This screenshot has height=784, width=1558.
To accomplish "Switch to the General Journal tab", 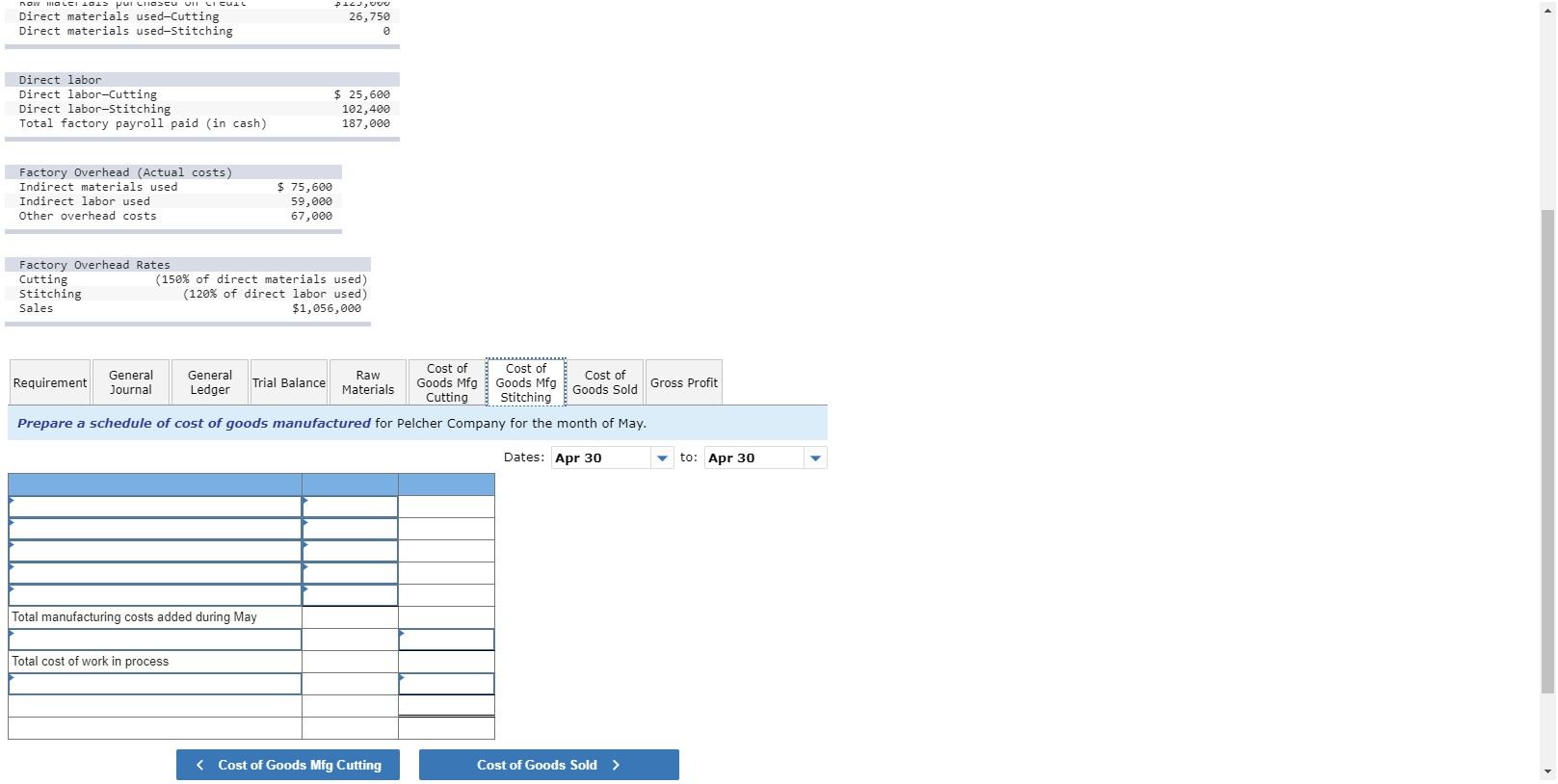I will tap(131, 382).
